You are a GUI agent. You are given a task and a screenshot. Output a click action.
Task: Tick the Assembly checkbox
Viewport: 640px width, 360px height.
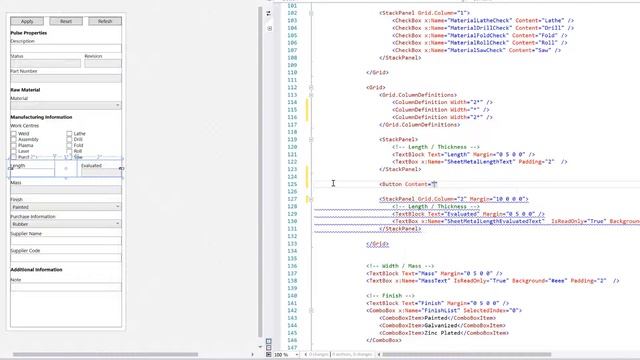point(13,139)
